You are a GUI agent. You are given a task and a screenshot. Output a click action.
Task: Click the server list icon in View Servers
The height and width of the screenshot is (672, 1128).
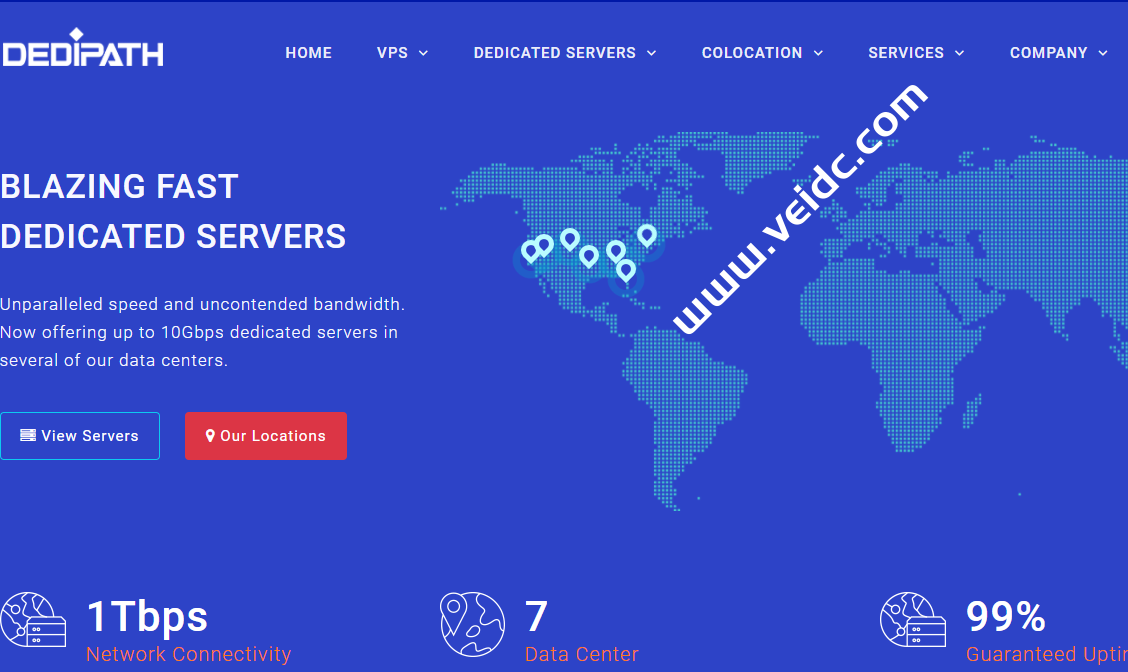[x=28, y=436]
